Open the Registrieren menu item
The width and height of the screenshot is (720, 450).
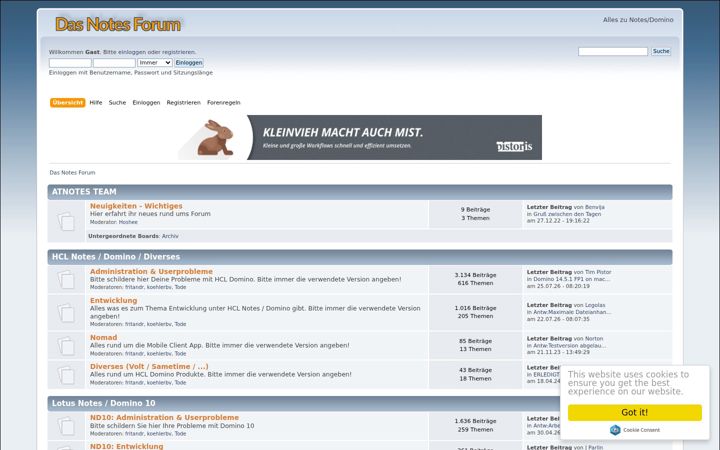(184, 102)
